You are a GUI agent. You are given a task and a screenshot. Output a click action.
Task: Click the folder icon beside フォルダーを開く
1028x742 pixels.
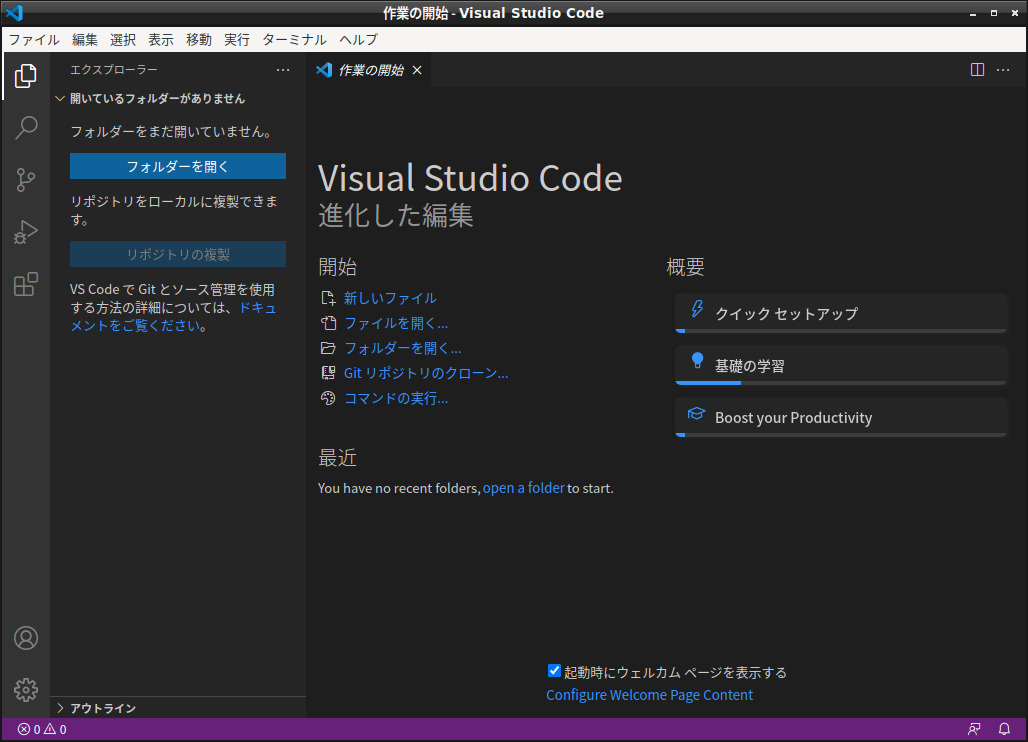[328, 348]
